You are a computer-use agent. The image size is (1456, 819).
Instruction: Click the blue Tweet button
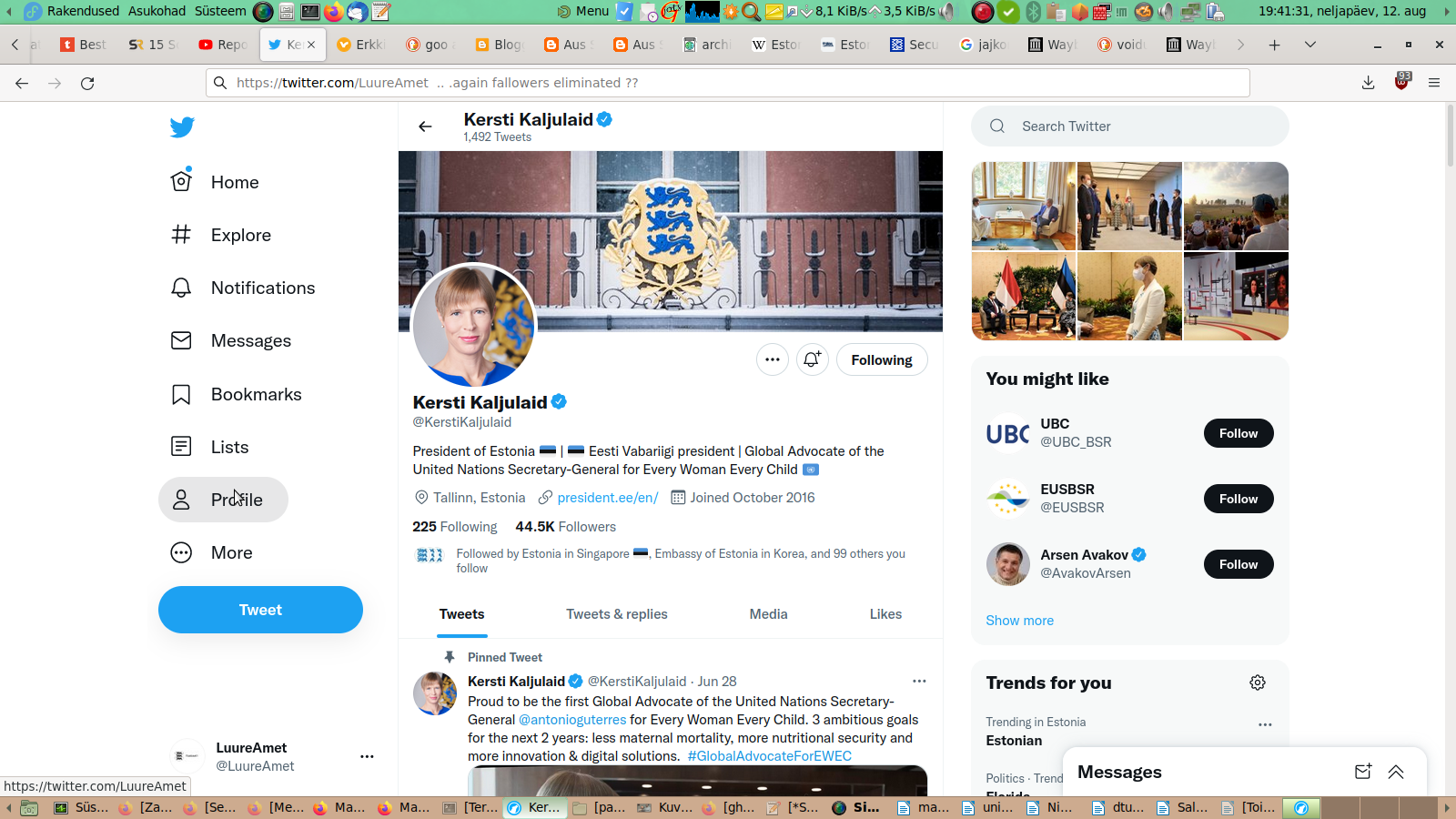pyautogui.click(x=260, y=610)
